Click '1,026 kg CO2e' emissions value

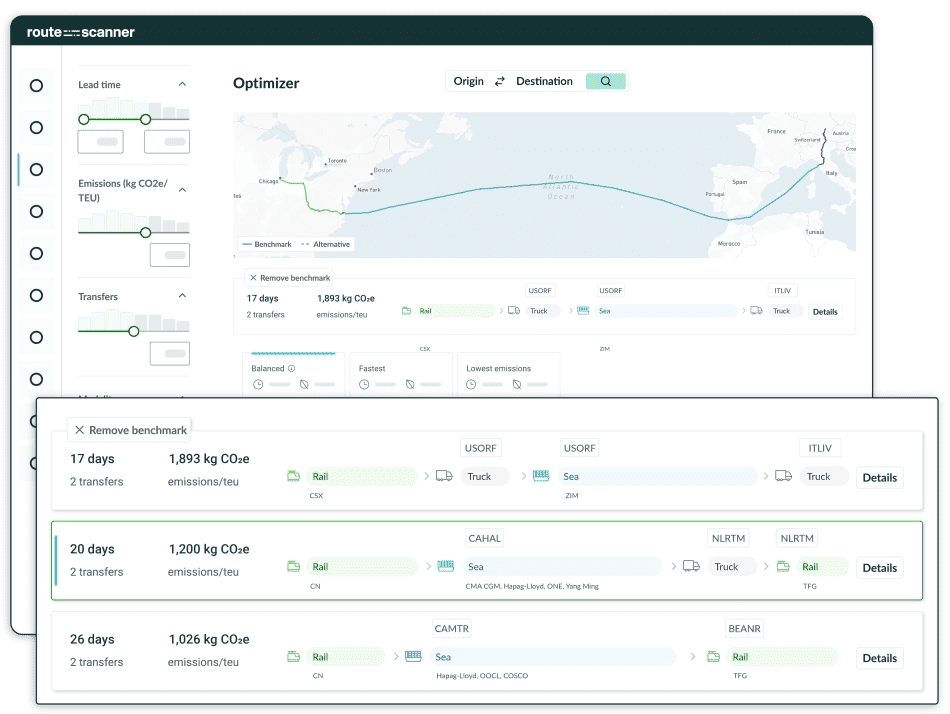209,639
